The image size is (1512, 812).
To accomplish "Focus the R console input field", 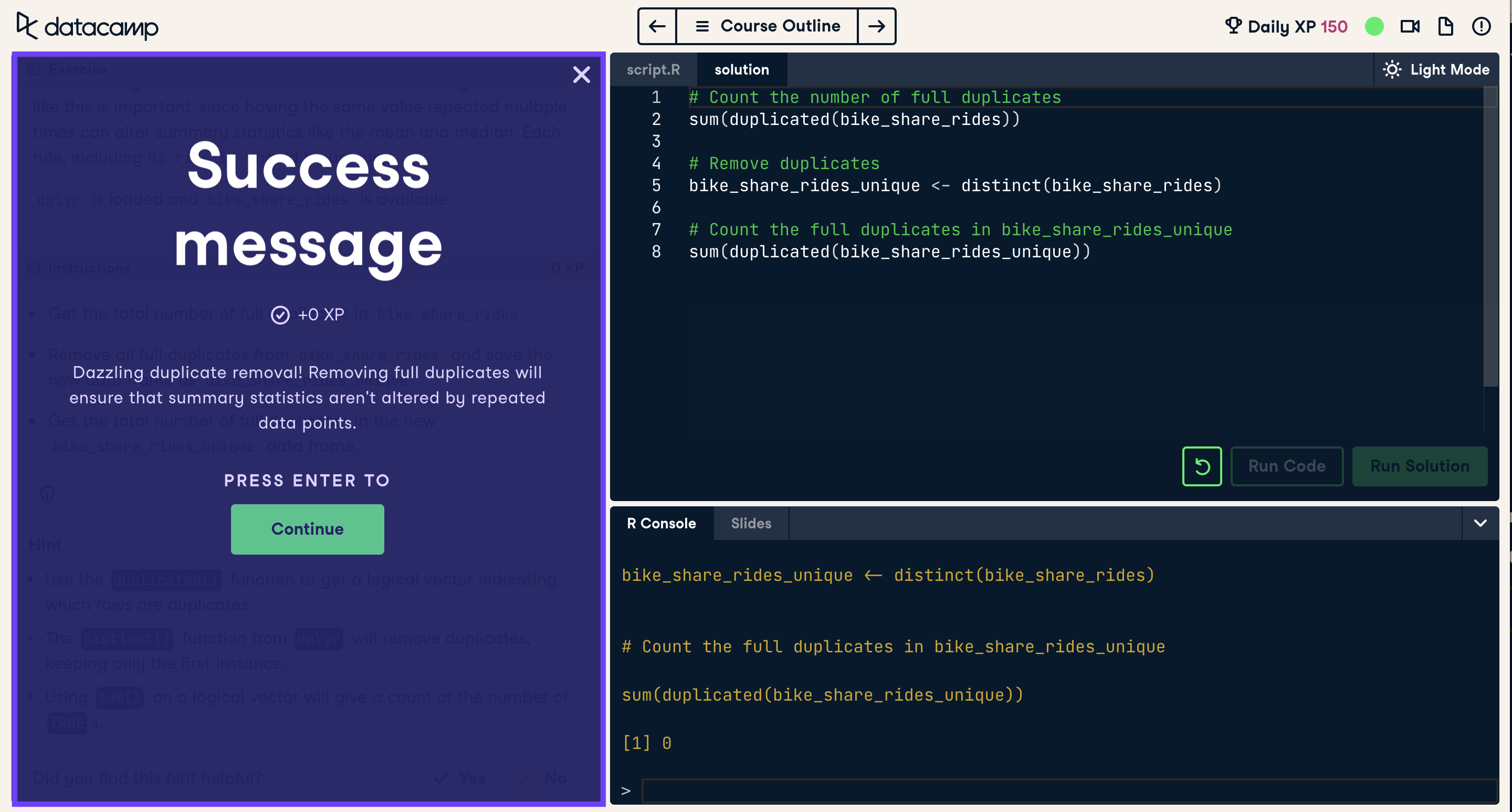I will click(x=1069, y=790).
